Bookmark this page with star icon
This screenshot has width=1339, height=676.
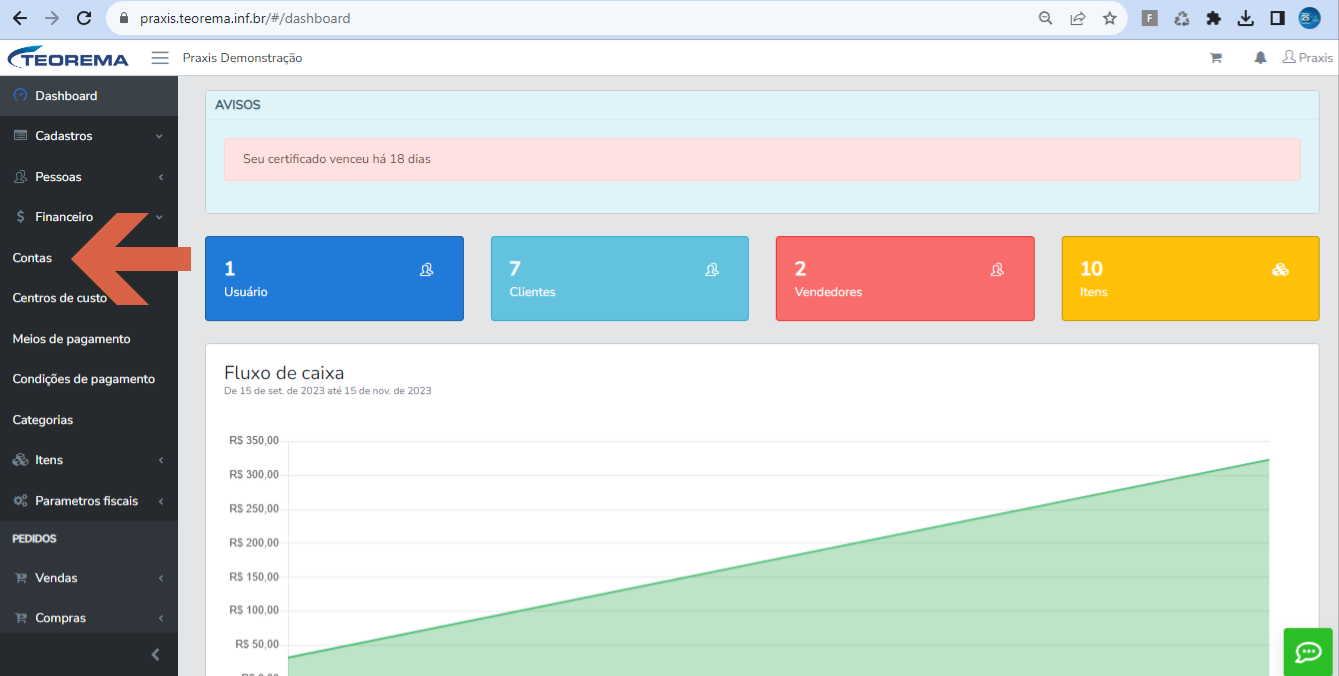tap(1109, 18)
